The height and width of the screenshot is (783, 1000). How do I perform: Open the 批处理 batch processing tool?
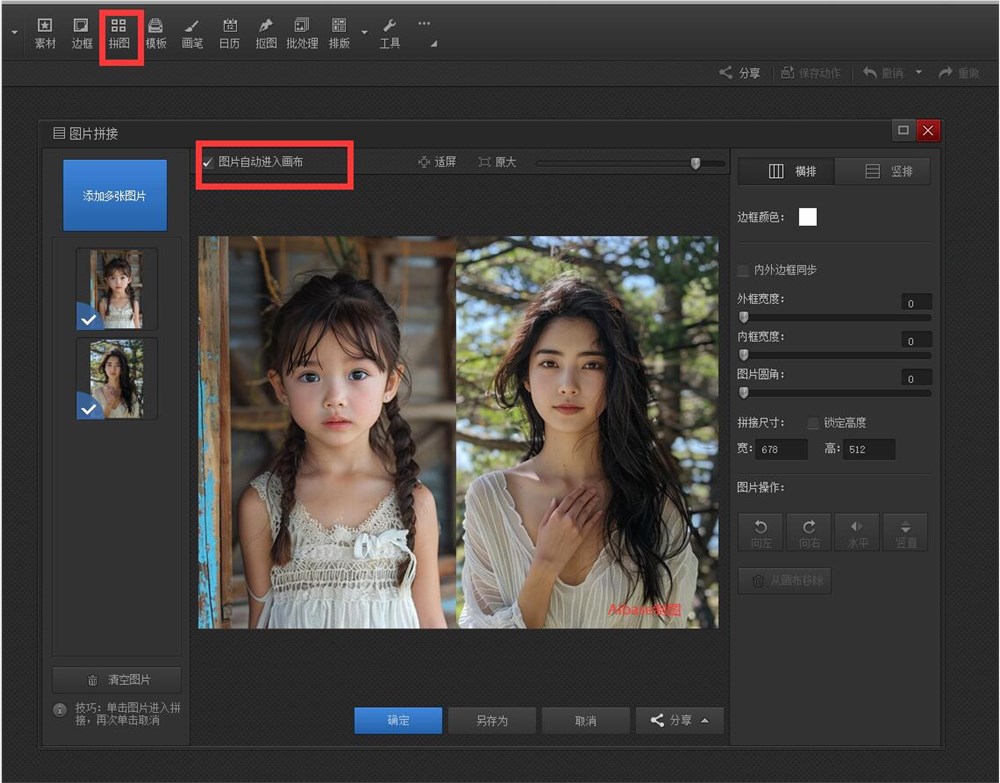[x=302, y=34]
